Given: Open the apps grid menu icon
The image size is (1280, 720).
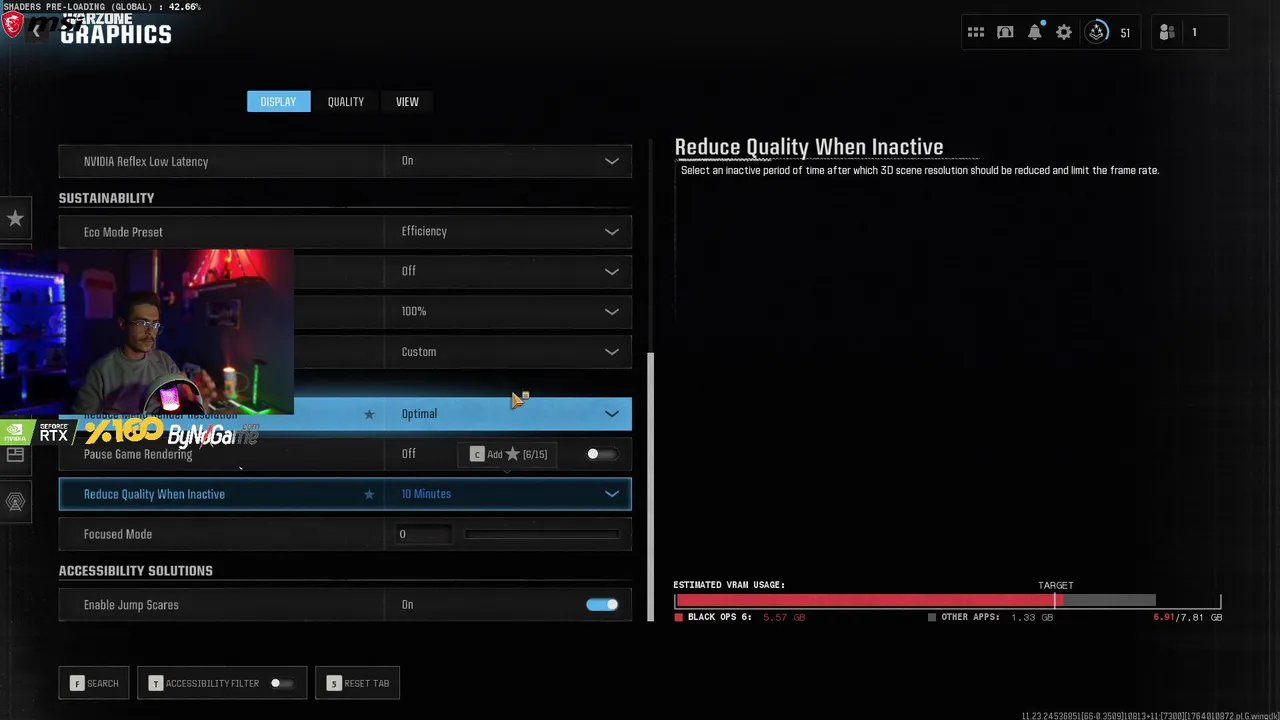Looking at the screenshot, I should 976,32.
